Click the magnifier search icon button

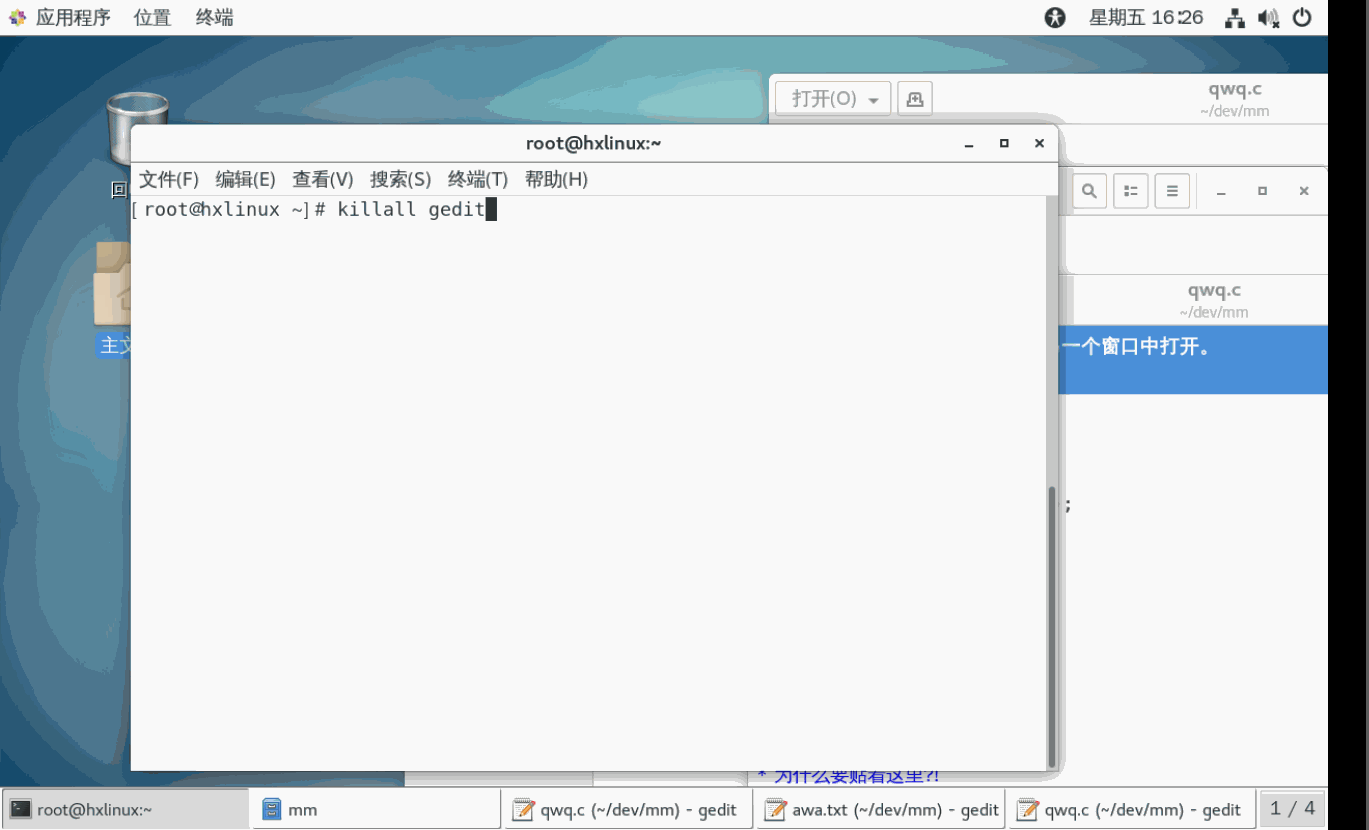(x=1089, y=191)
